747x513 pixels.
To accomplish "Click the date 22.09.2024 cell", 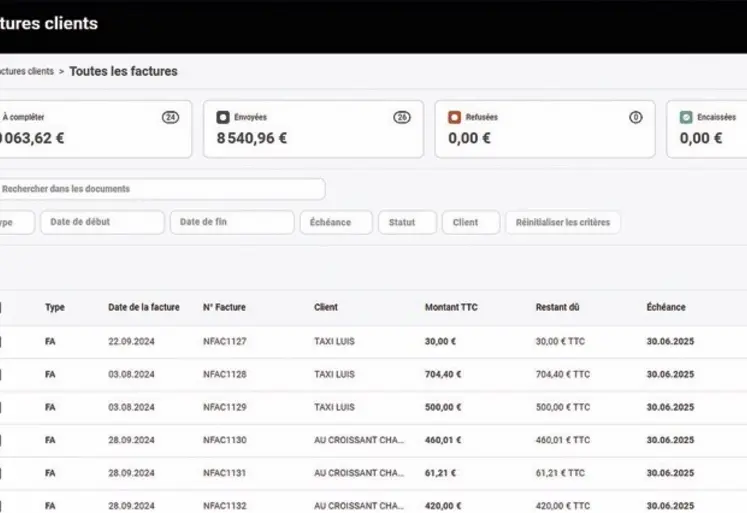I will pyautogui.click(x=131, y=342).
